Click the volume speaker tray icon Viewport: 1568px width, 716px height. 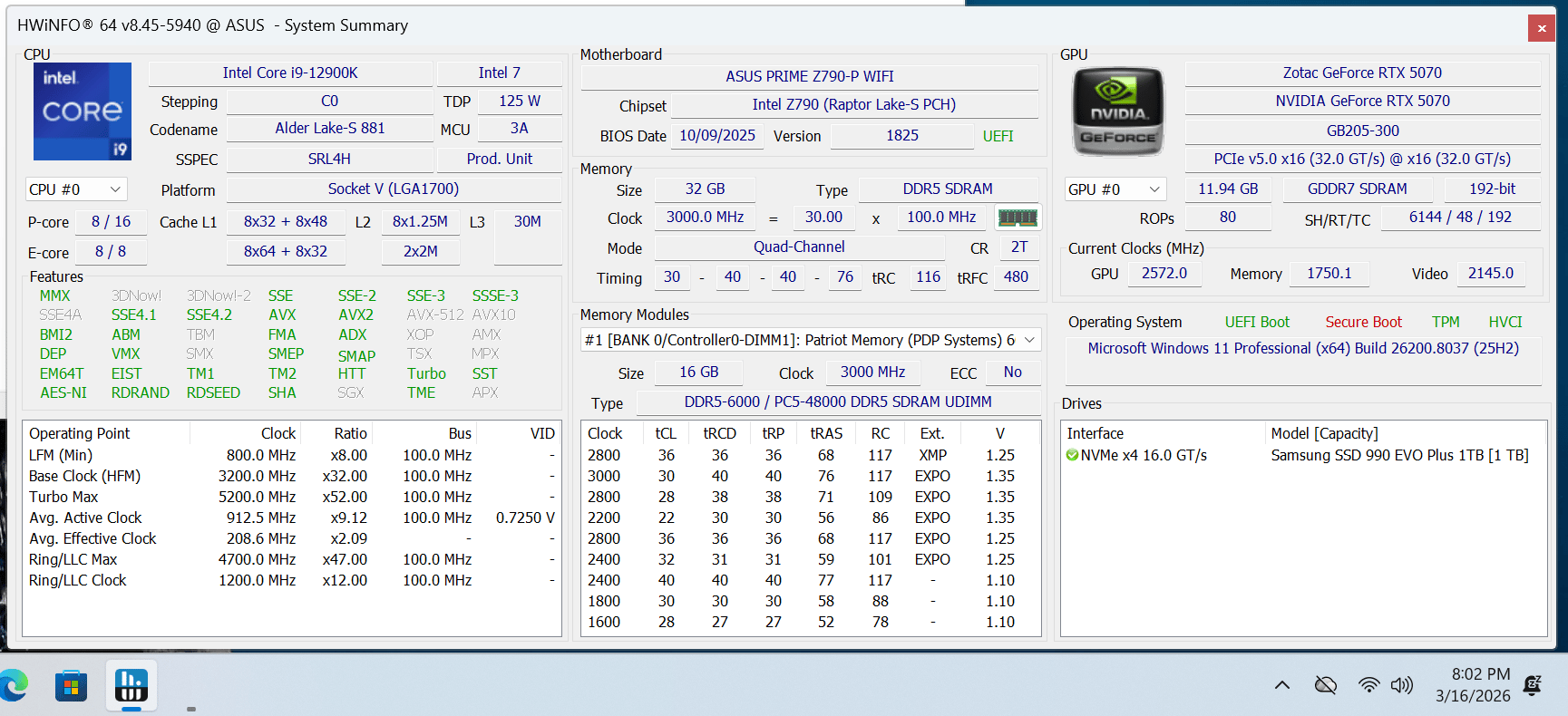[1402, 685]
